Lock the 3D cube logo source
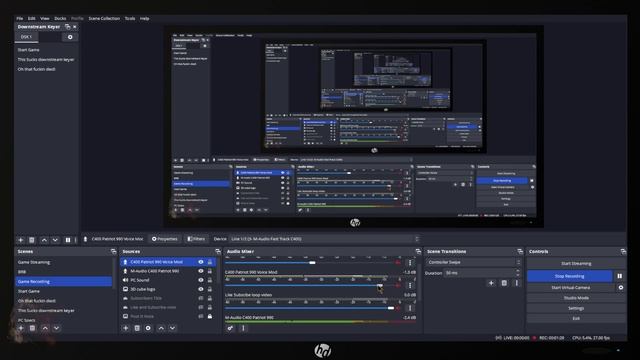Screen dimensions: 640x360 click(210, 289)
